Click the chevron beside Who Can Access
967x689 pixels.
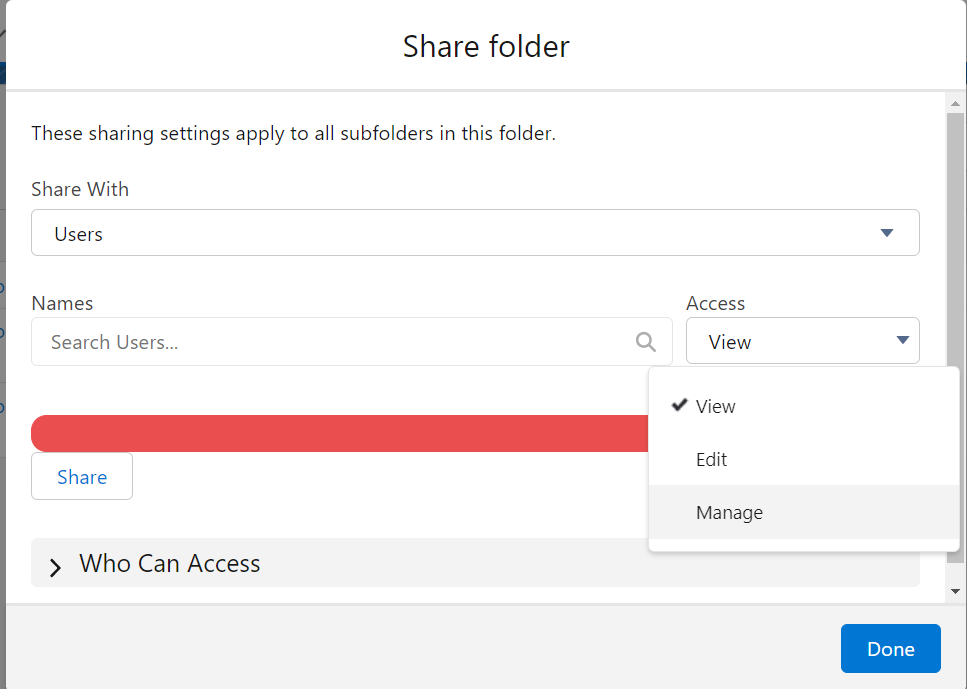(x=57, y=566)
